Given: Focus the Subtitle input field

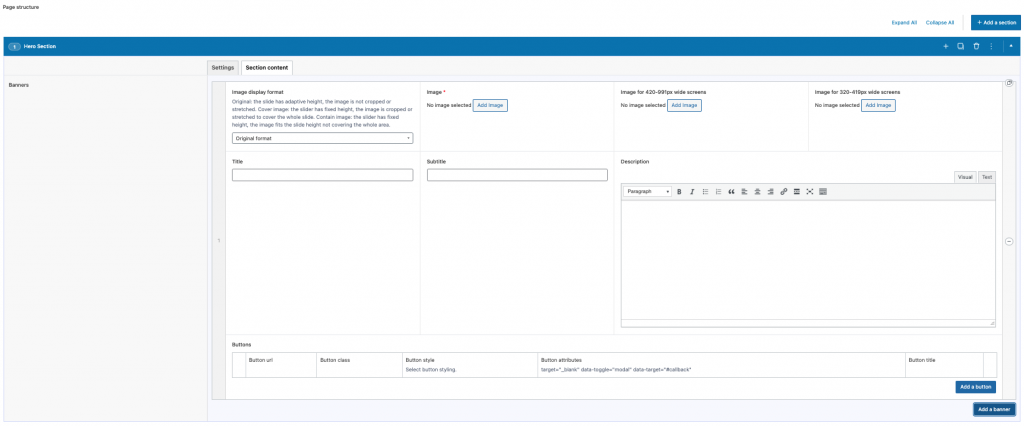Looking at the screenshot, I should pos(517,175).
